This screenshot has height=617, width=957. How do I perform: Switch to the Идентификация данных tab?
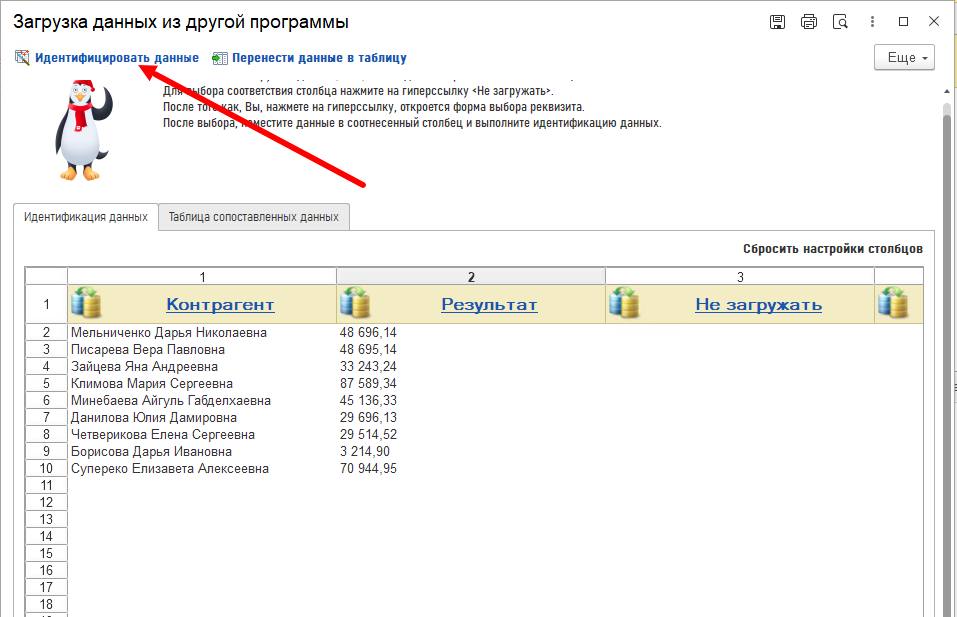click(85, 217)
